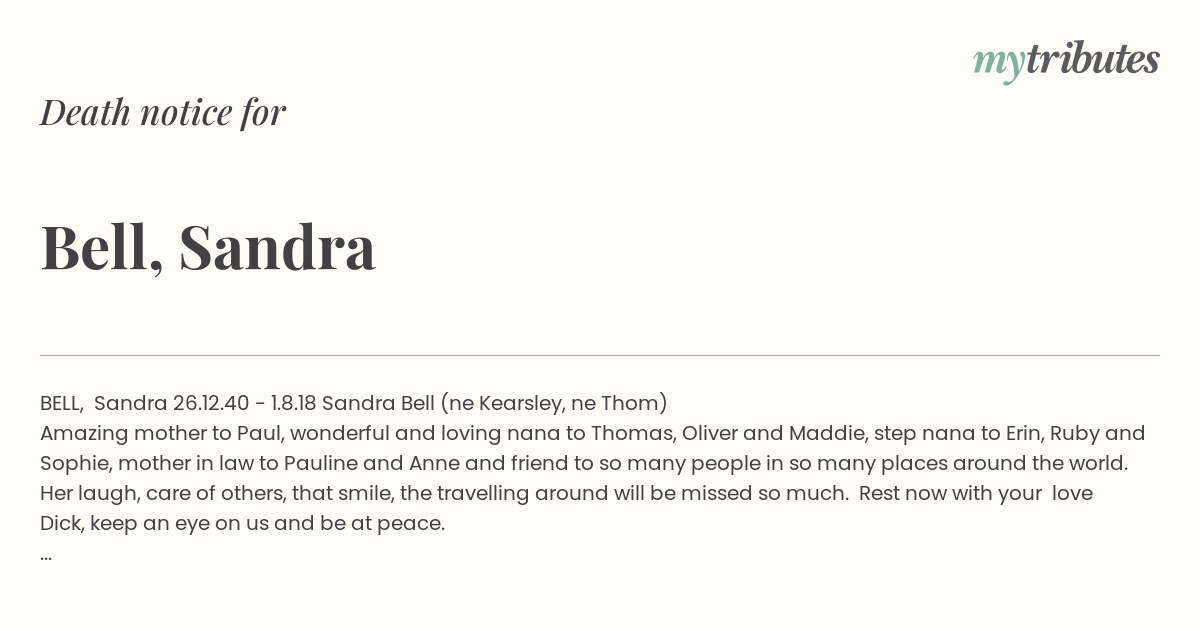This screenshot has width=1200, height=630.
Task: Click the "Her laugh, care of others" phrase
Action: pyautogui.click(x=158, y=493)
